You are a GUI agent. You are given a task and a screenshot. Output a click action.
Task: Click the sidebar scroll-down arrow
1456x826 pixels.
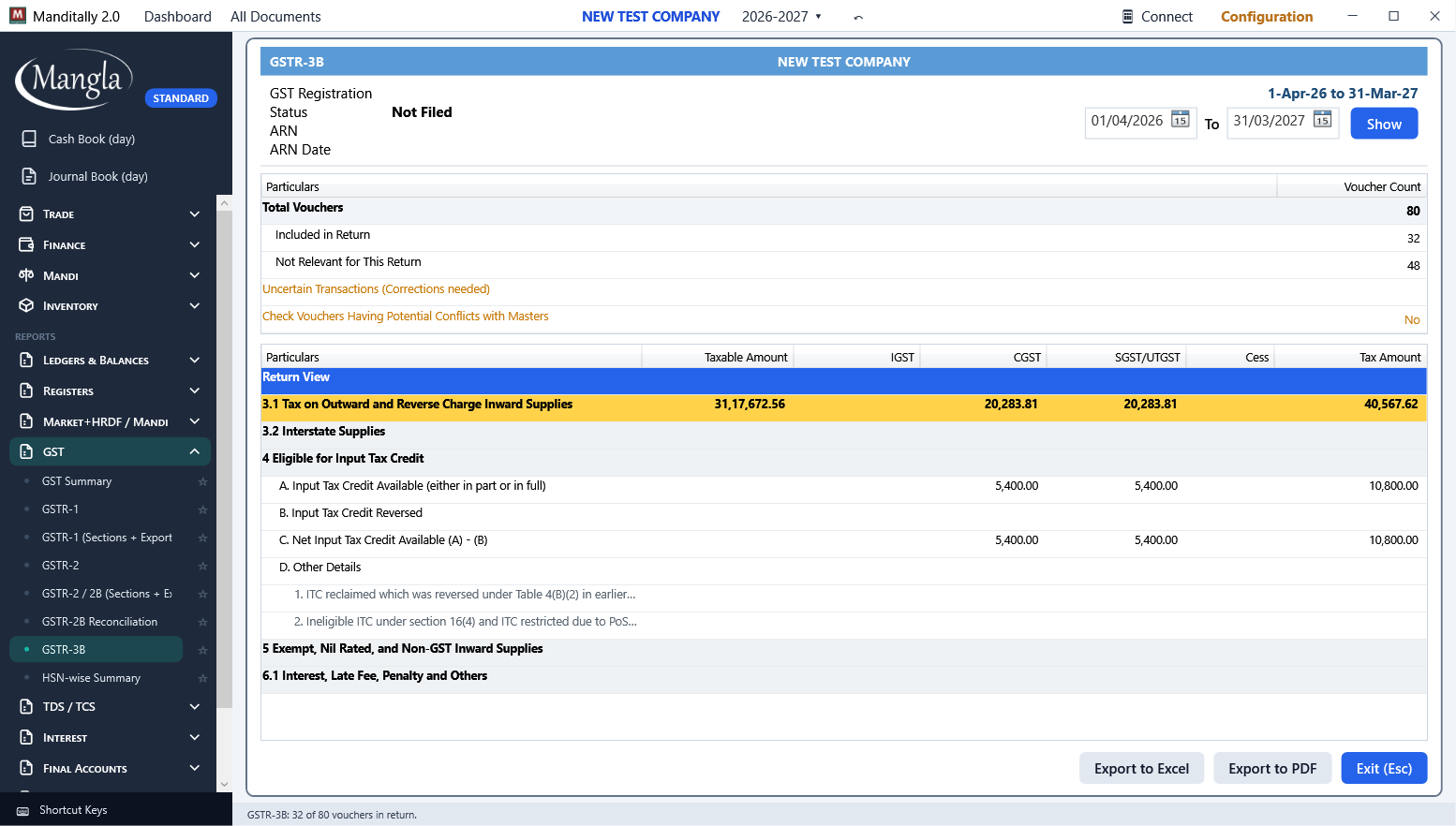224,785
